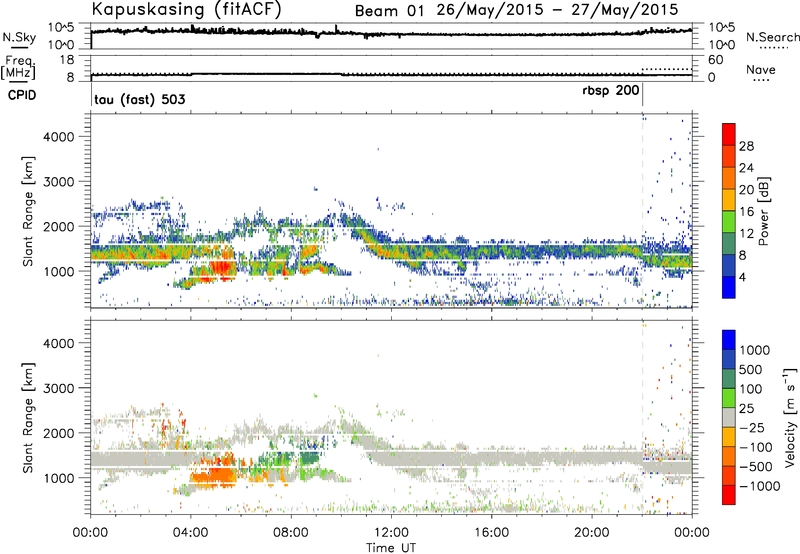This screenshot has height=554, width=800.
Task: Click the 'Time UT' axis label
Action: point(391,548)
